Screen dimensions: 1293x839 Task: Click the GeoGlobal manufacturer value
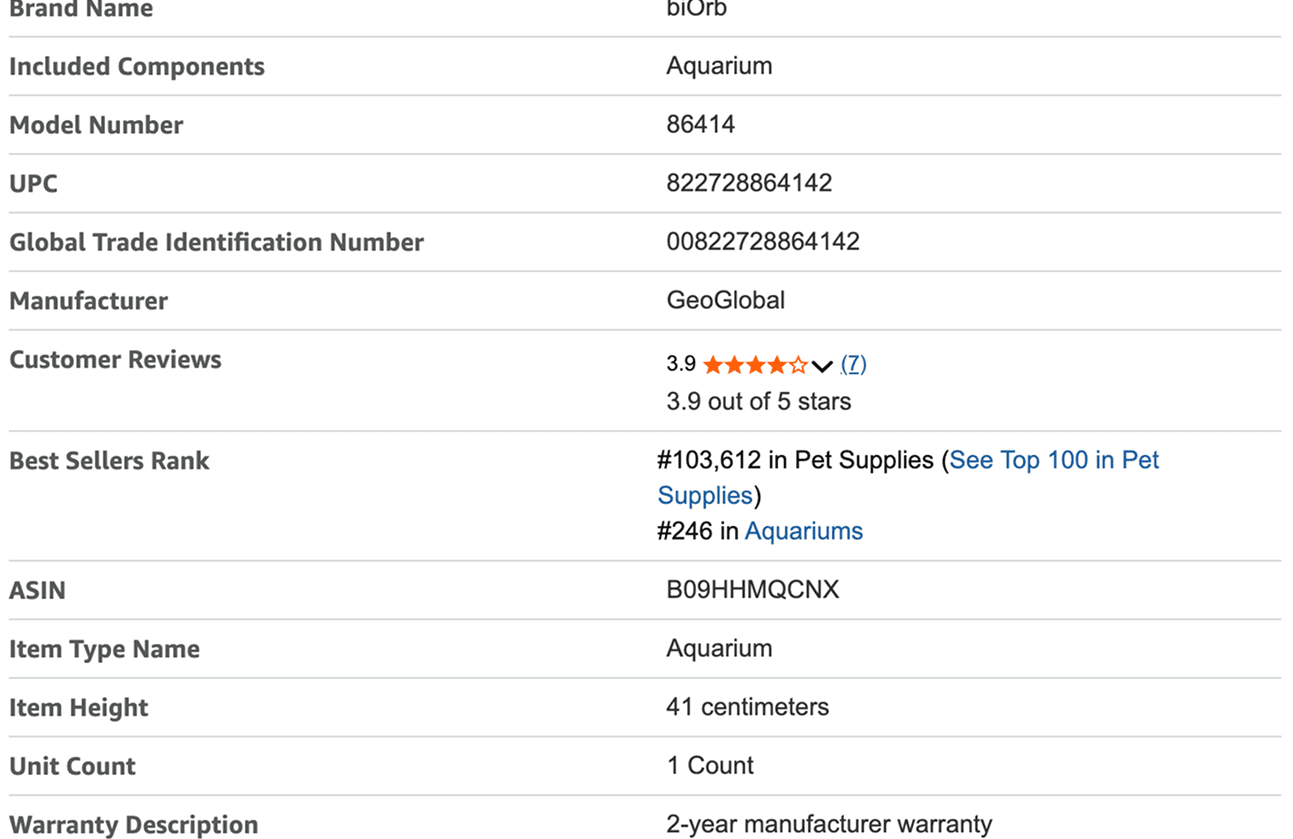pos(725,300)
